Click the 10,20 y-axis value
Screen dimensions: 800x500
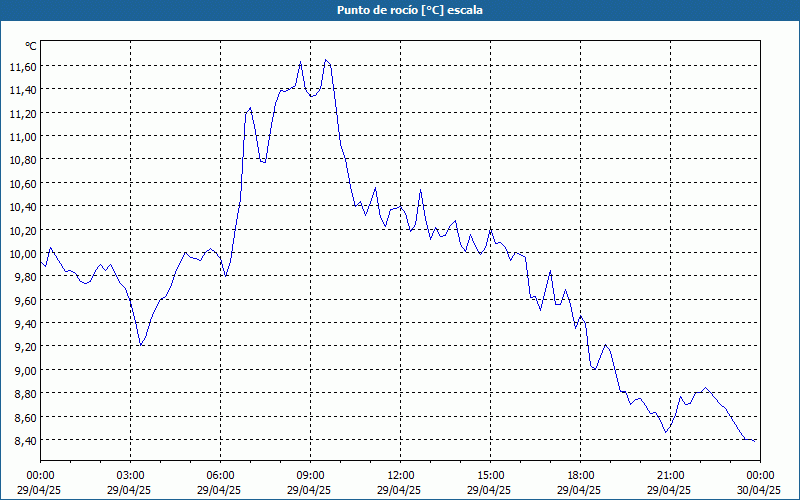click(23, 231)
